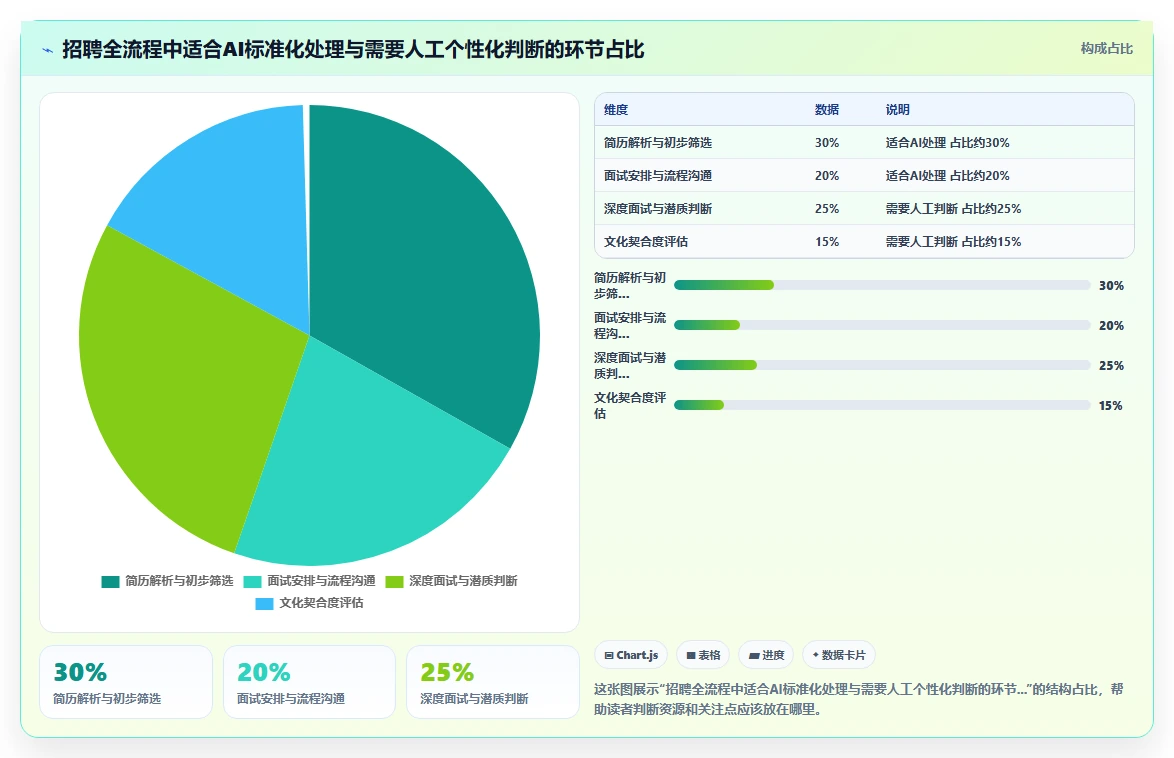Image resolution: width=1174 pixels, height=758 pixels.
Task: Click the 30% percentage right of progress bars
Action: click(x=1111, y=285)
